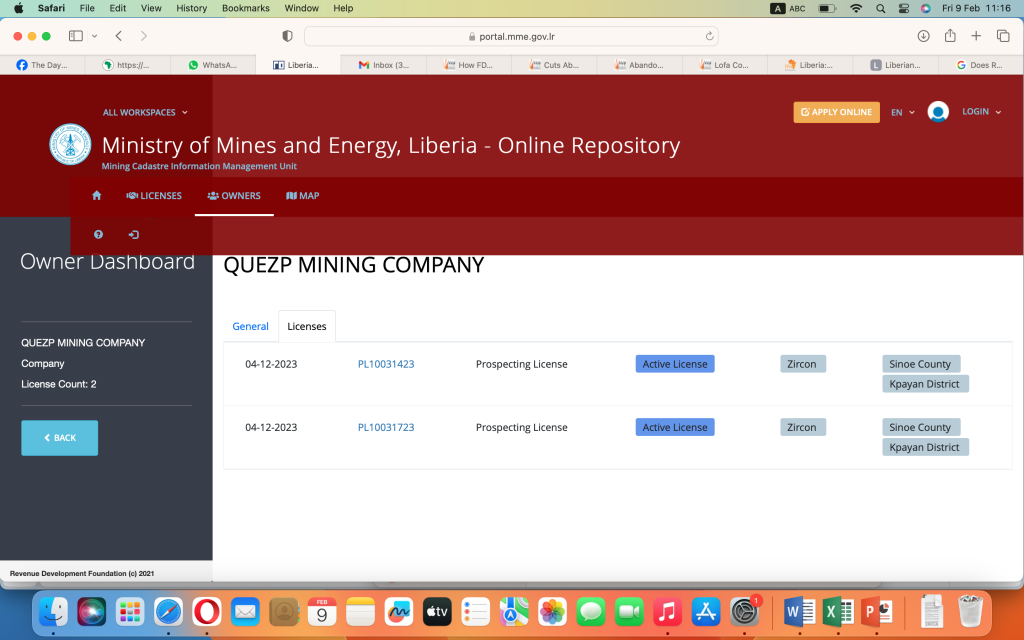
Task: Expand the LOGIN dropdown menu
Action: (x=981, y=112)
